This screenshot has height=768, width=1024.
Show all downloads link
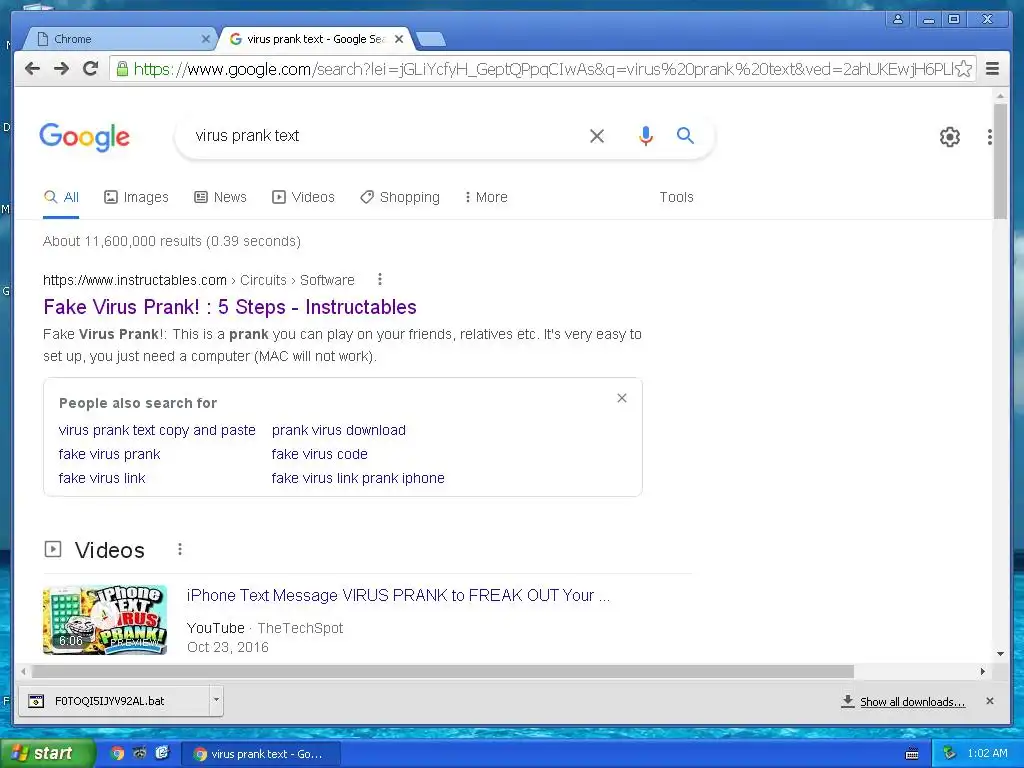click(912, 702)
